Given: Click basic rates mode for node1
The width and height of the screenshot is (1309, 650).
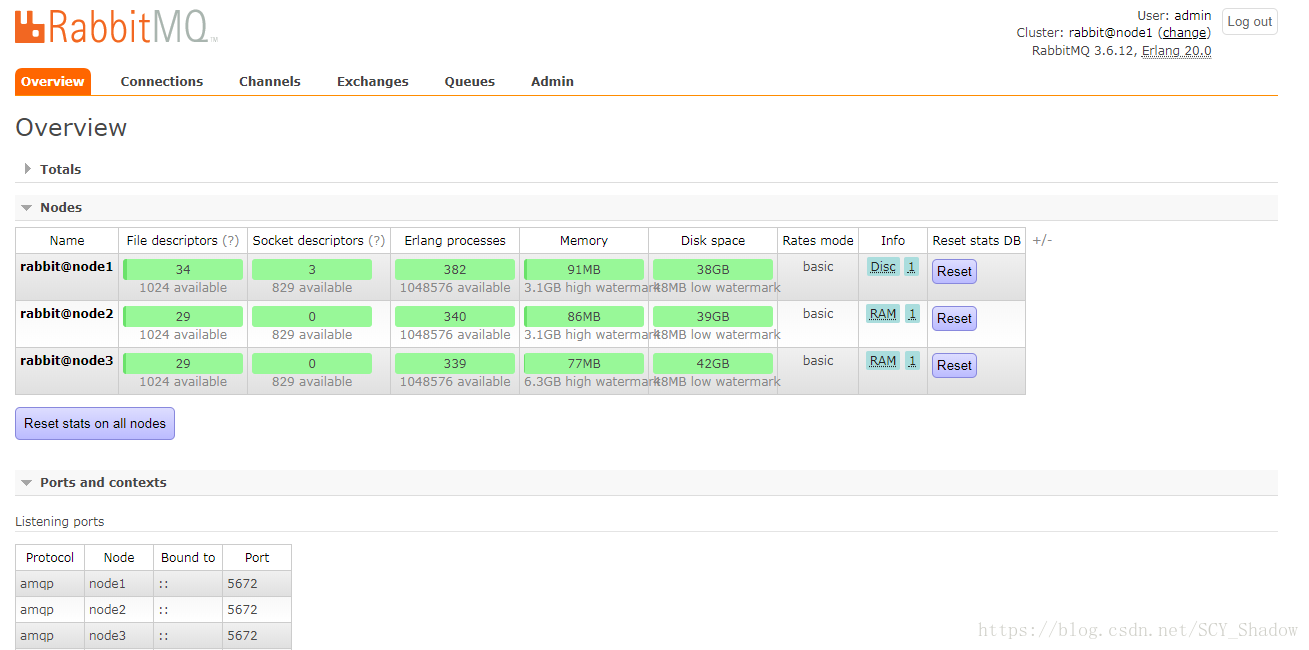Looking at the screenshot, I should pos(818,267).
